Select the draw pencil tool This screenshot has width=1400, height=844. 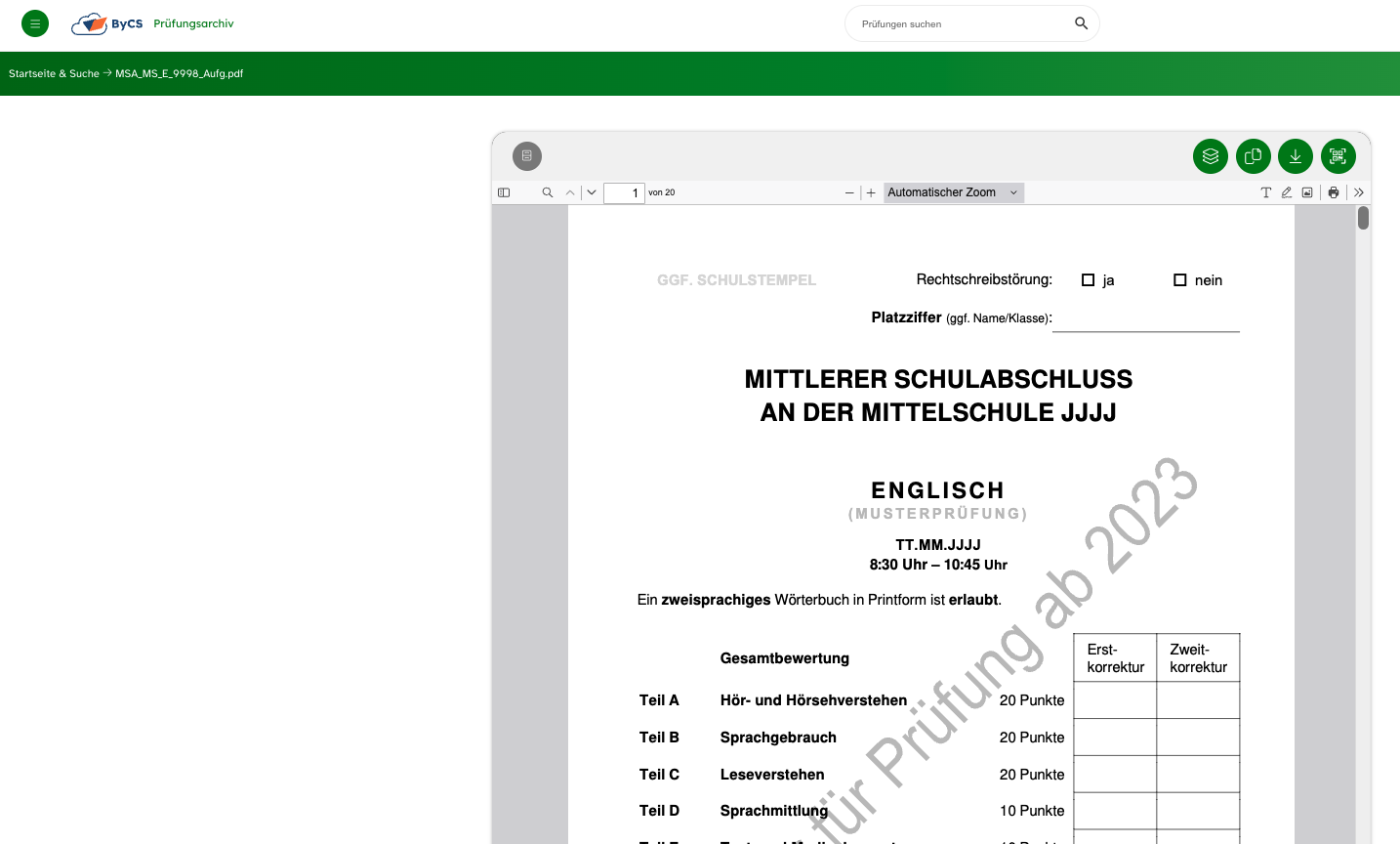pyautogui.click(x=1287, y=192)
